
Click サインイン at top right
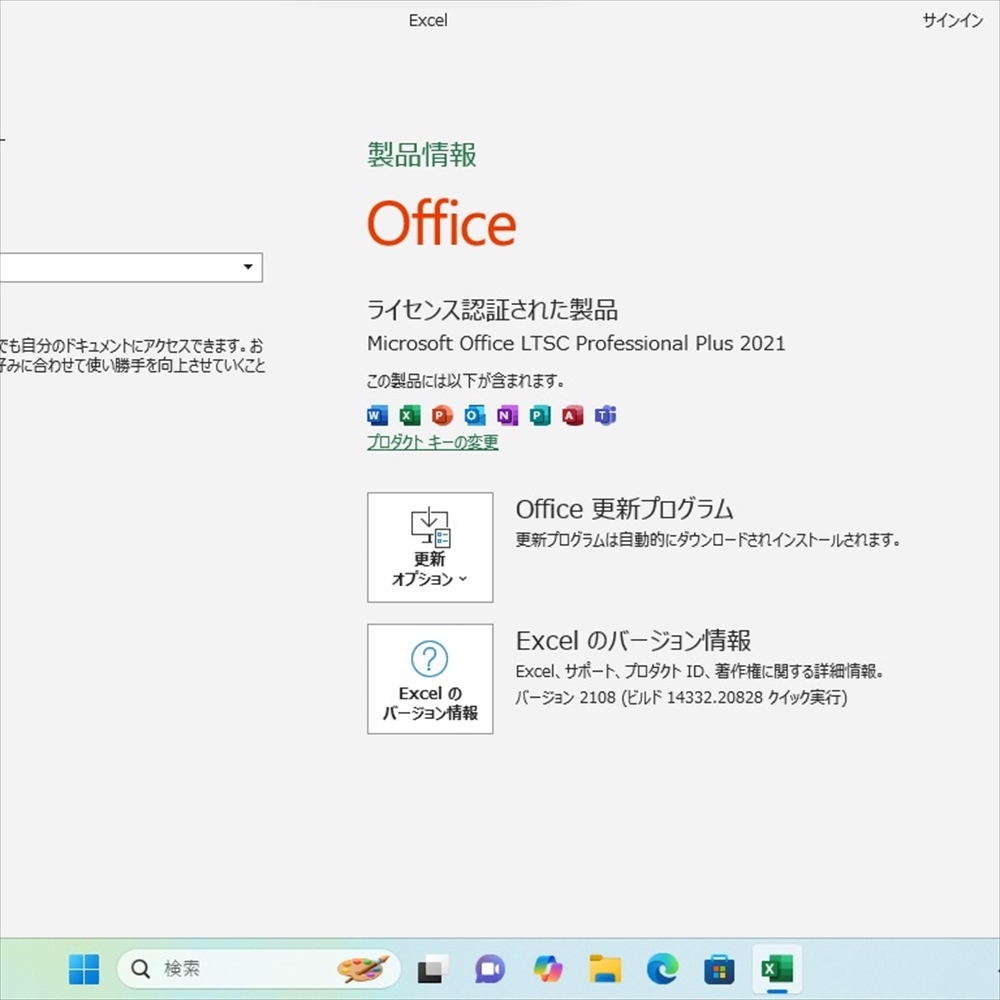click(953, 20)
